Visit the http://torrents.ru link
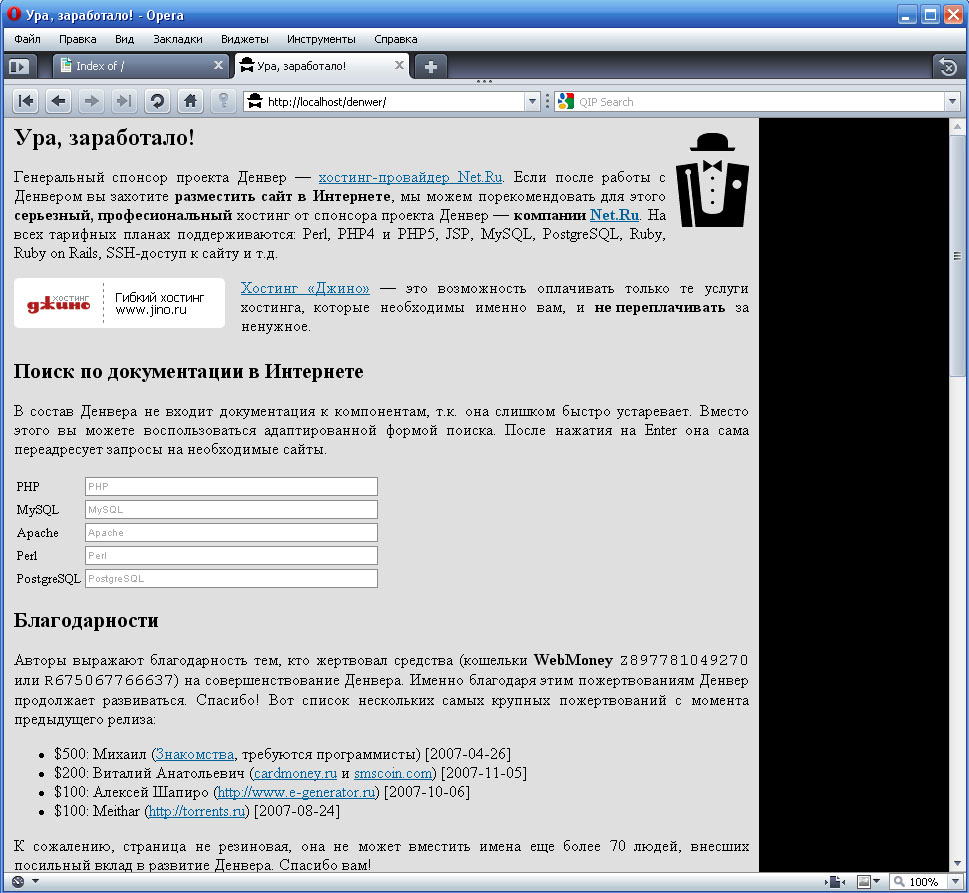Viewport: 969px width, 893px height. pos(197,811)
